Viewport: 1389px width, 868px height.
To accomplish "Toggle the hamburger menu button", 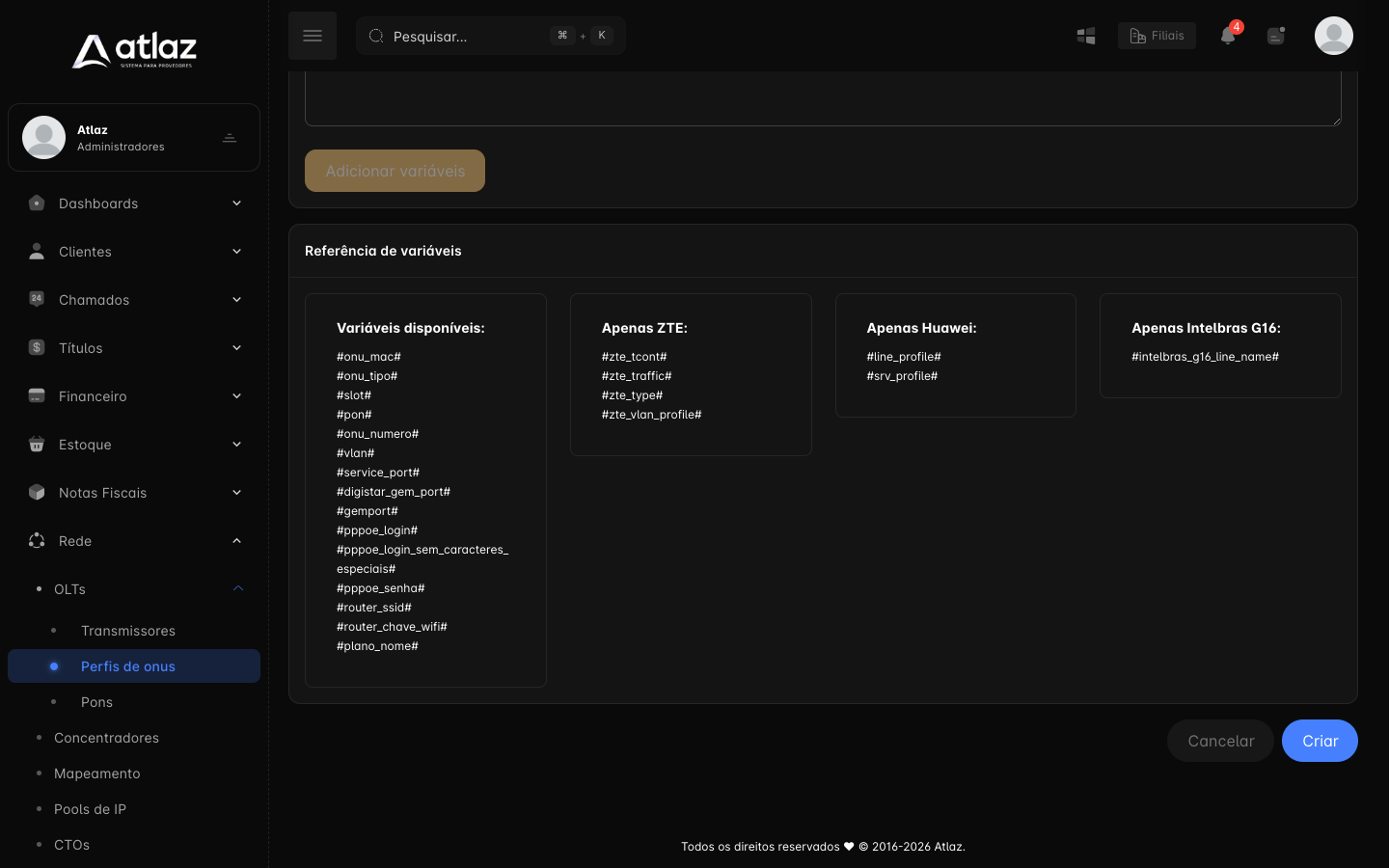I will coord(313,36).
